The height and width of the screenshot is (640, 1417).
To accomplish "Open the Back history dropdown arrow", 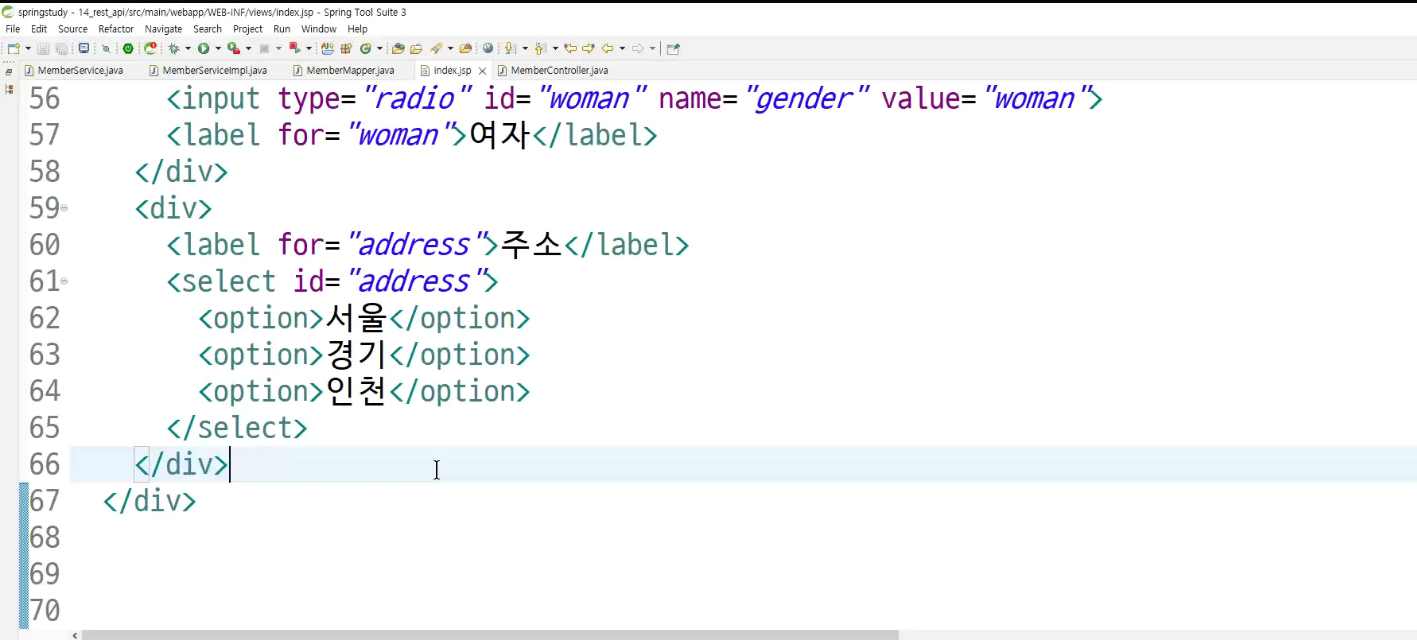I will tap(622, 48).
